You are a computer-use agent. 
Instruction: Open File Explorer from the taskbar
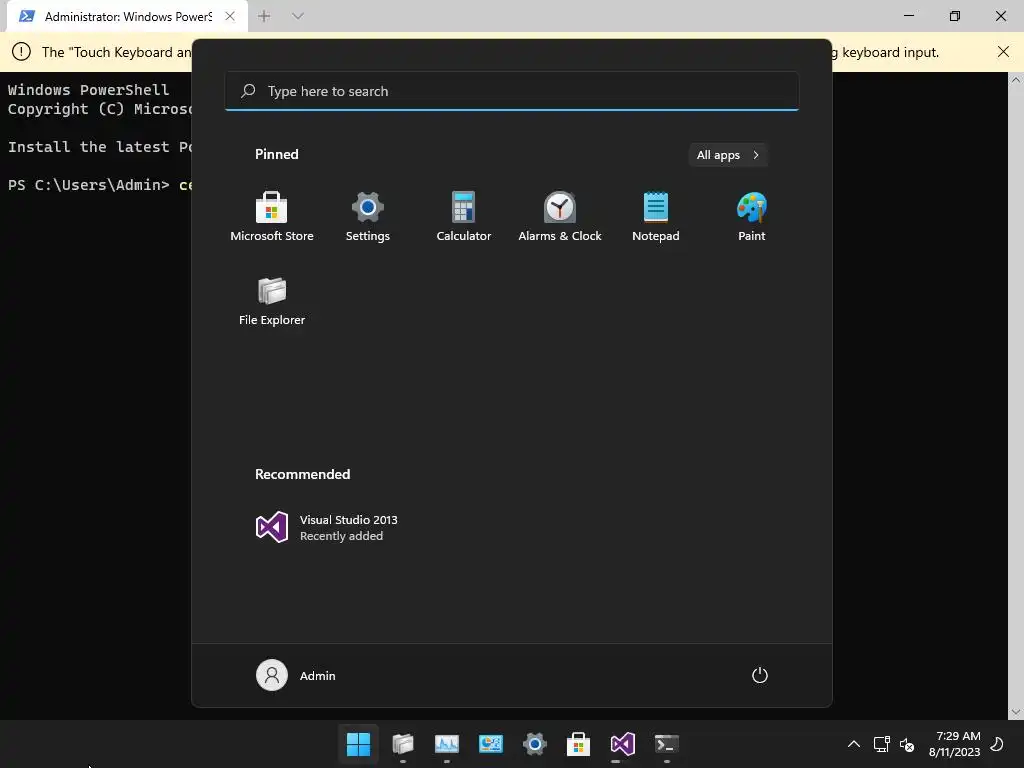[x=403, y=744]
